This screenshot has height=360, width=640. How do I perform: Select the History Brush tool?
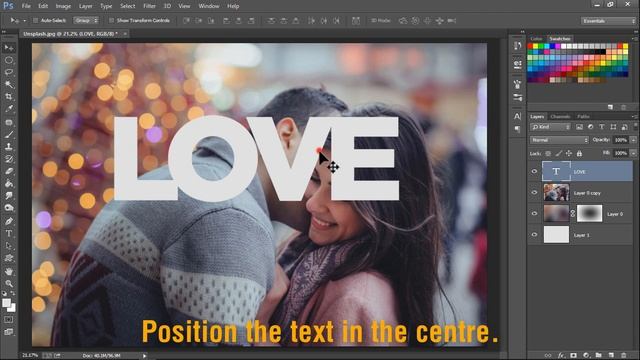[x=9, y=159]
